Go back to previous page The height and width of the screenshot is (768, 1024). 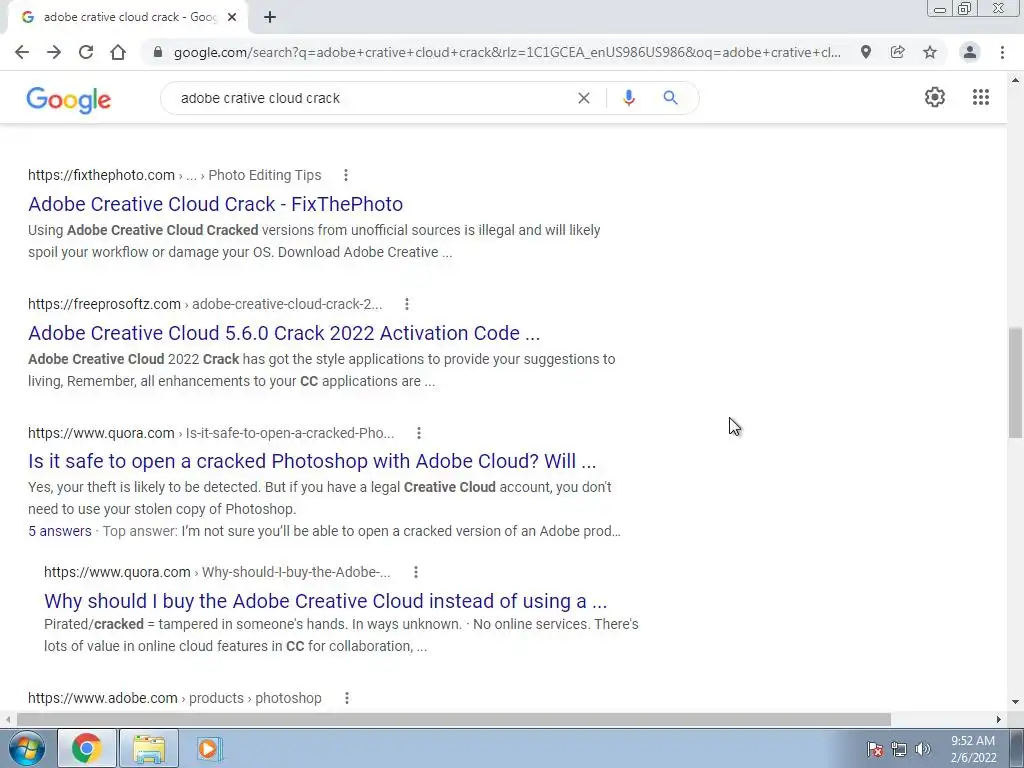point(22,52)
